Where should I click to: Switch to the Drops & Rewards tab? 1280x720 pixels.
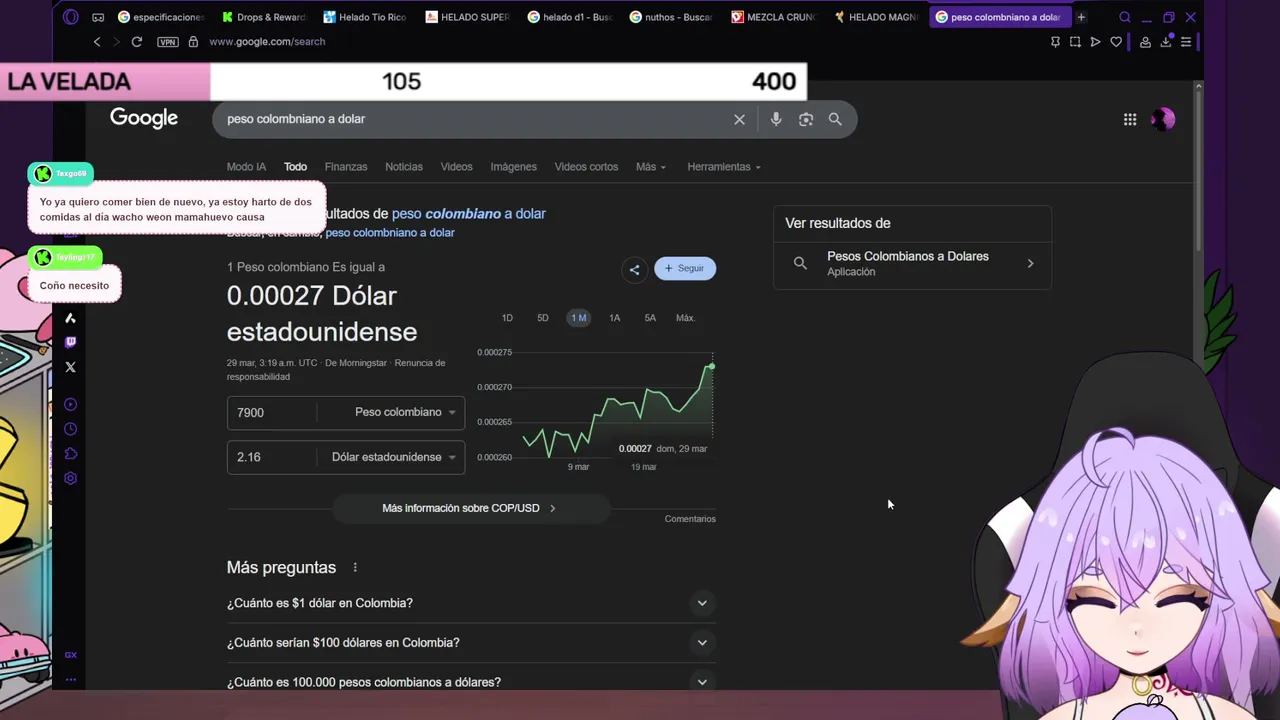[x=264, y=17]
